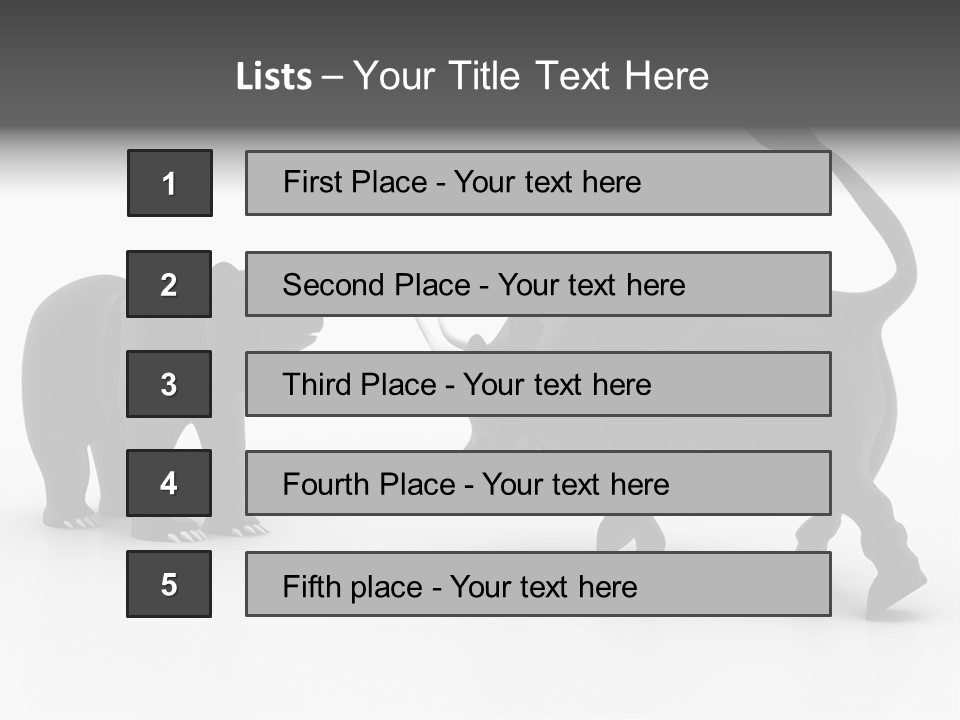Select the number 5 box

click(169, 583)
